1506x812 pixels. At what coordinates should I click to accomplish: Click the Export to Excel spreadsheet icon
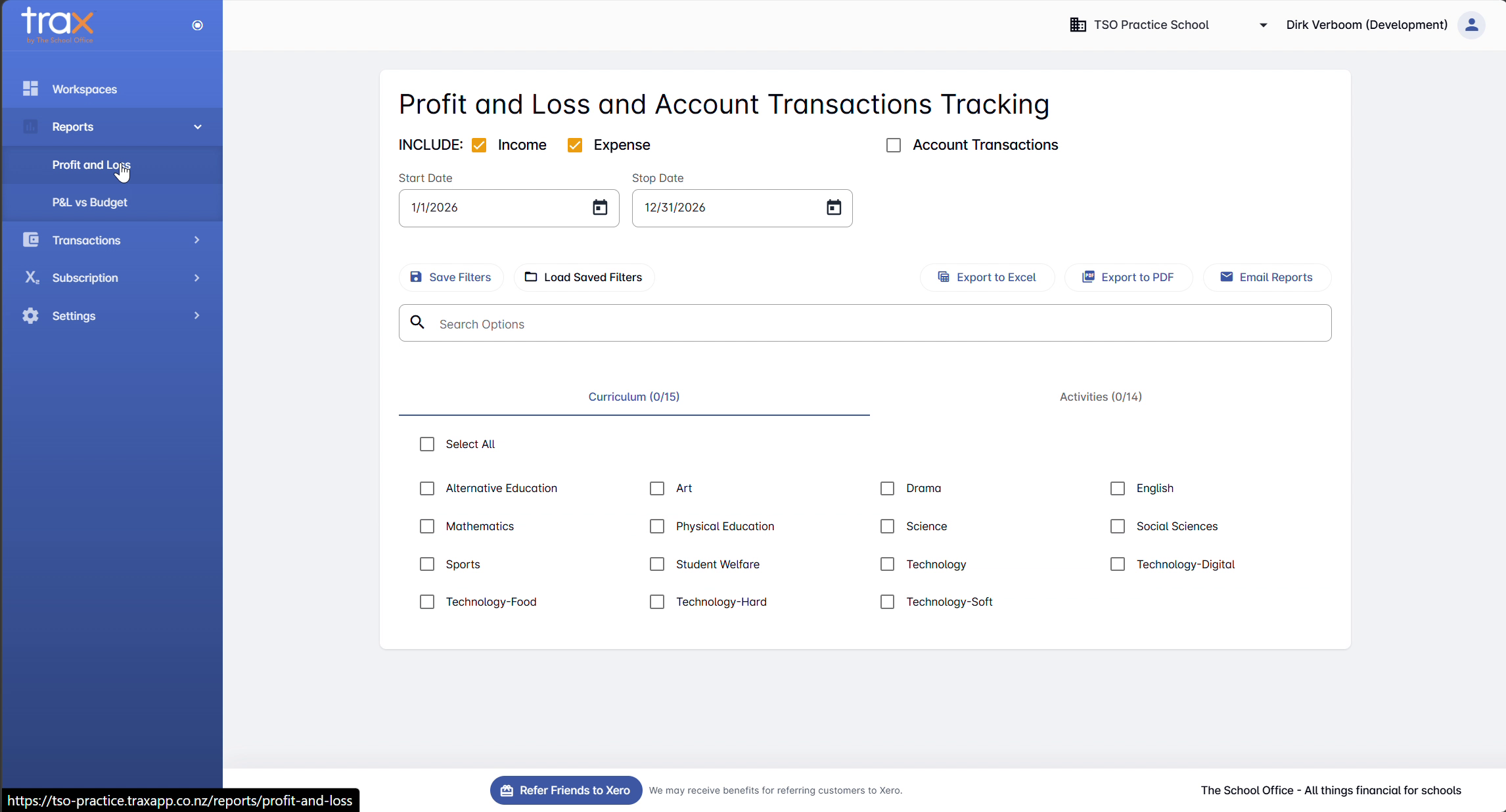tap(944, 277)
